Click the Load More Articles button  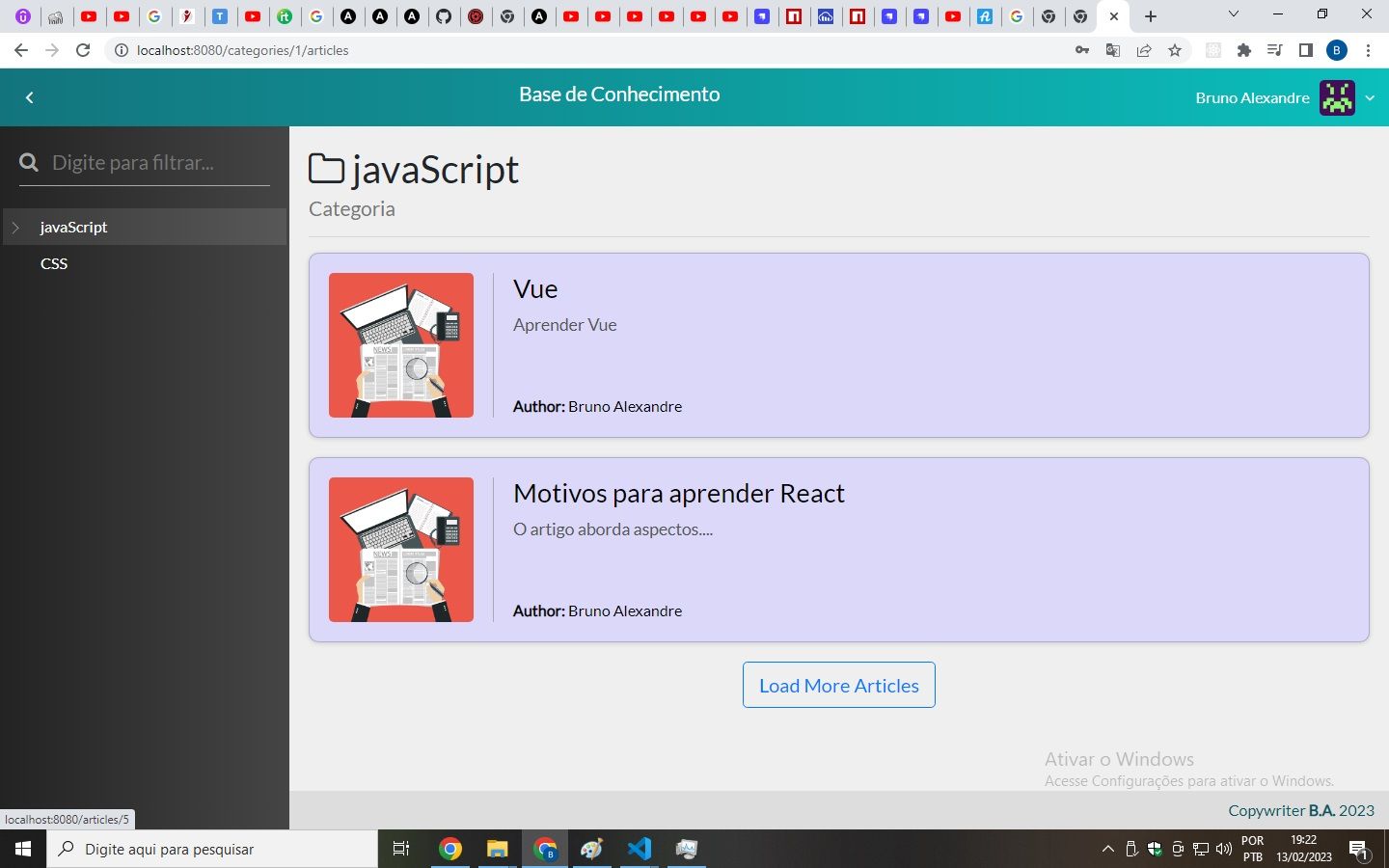(x=839, y=685)
